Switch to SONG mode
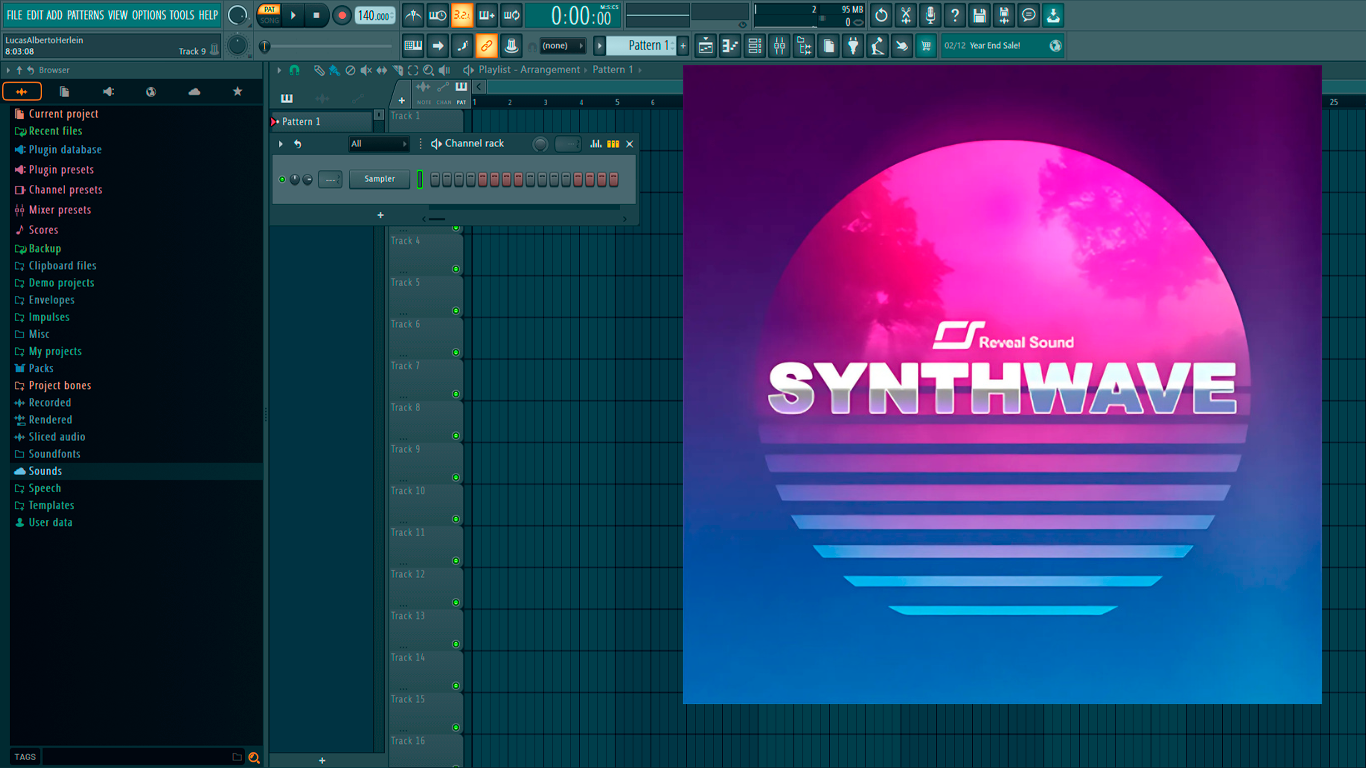1366x768 pixels. (x=270, y=20)
